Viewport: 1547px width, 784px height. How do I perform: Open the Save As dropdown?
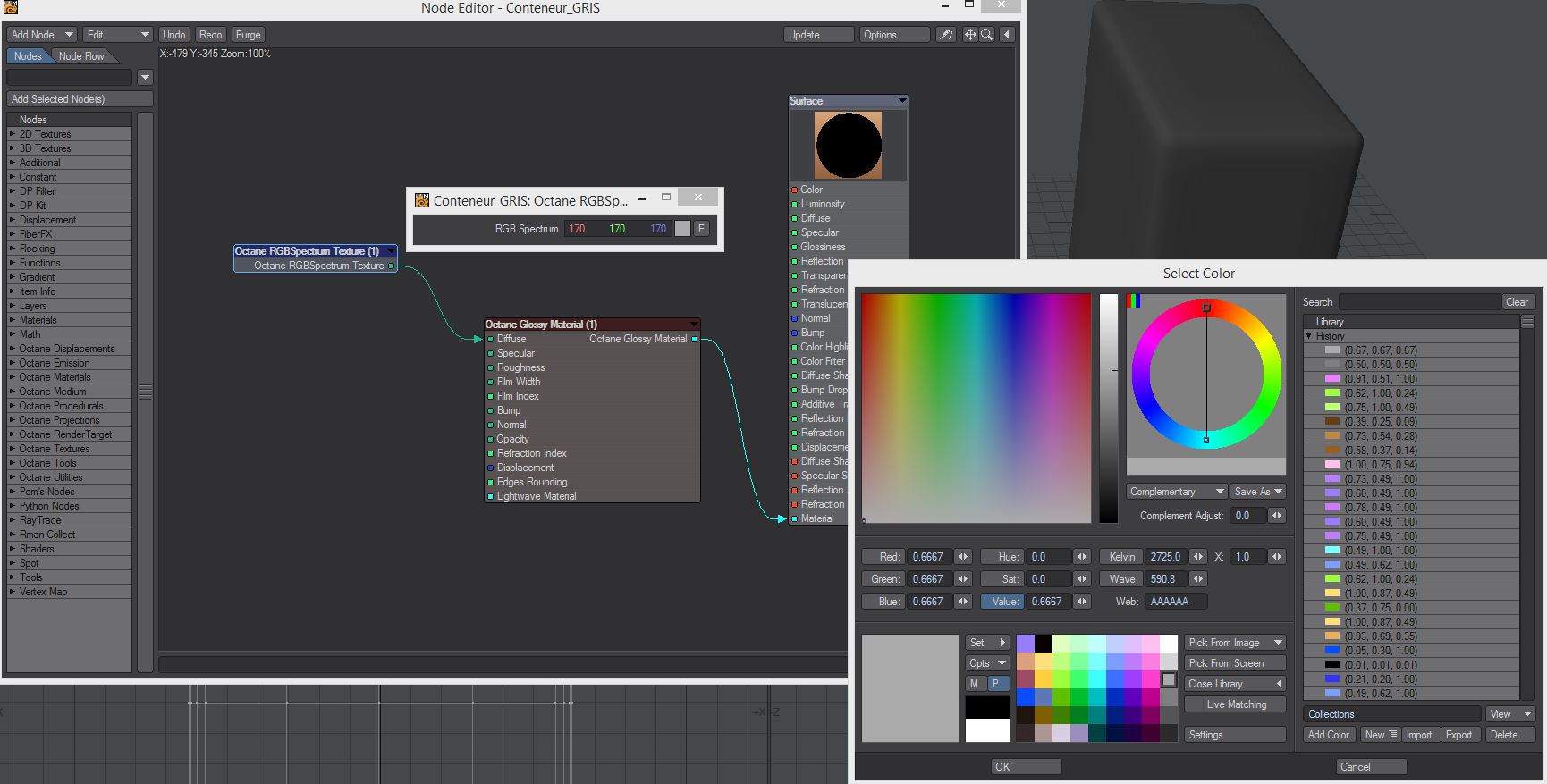[x=1258, y=492]
